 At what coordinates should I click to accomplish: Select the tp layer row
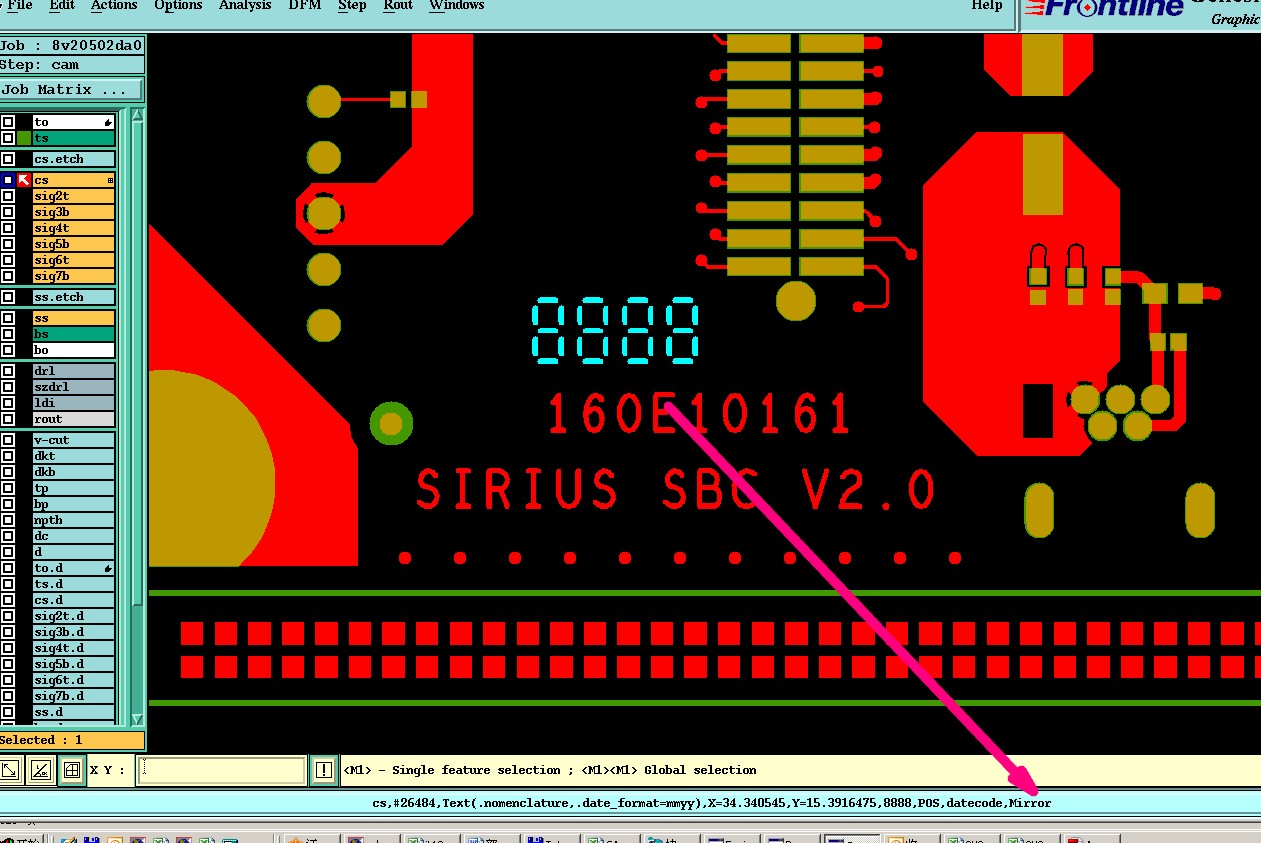[73, 488]
